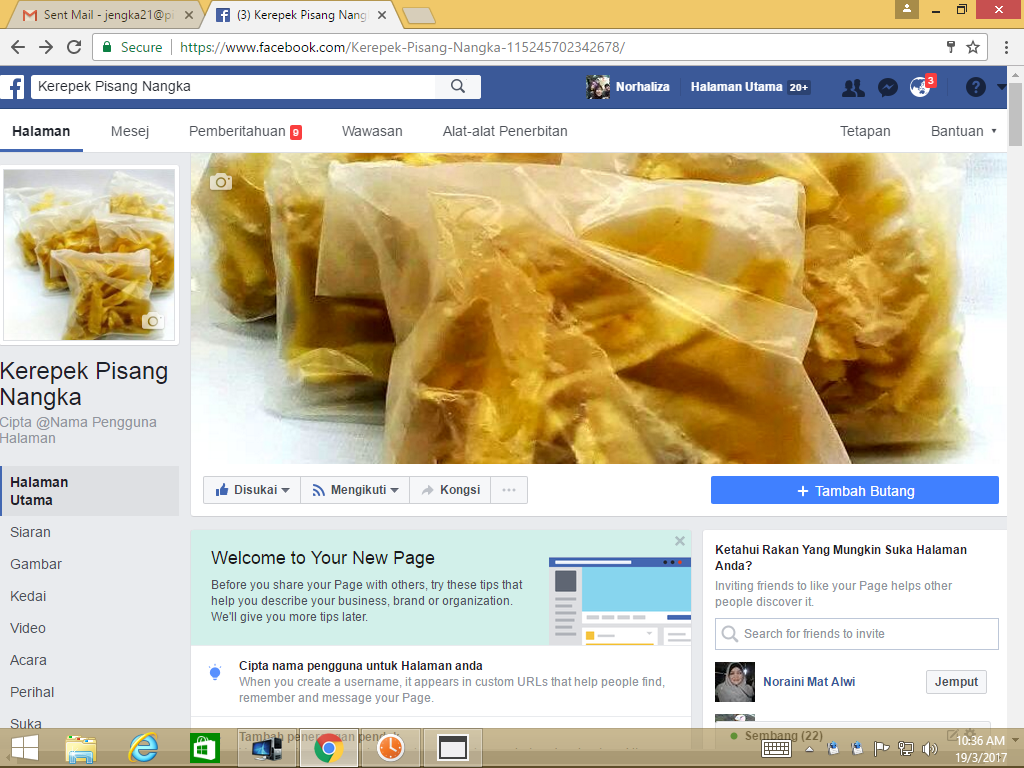This screenshot has width=1024, height=768.
Task: Click the Tambah Butang button
Action: [x=854, y=490]
